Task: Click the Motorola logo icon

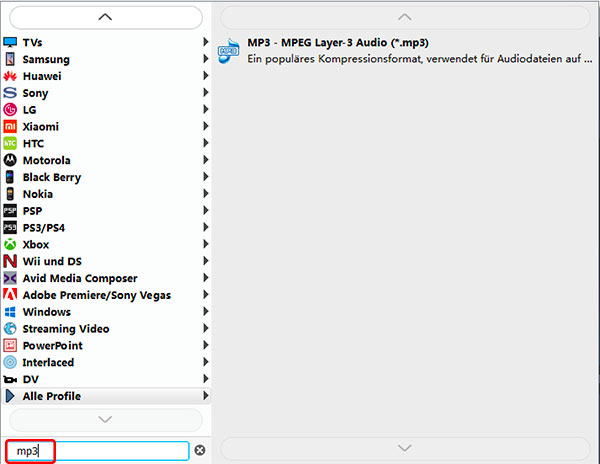Action: 10,160
